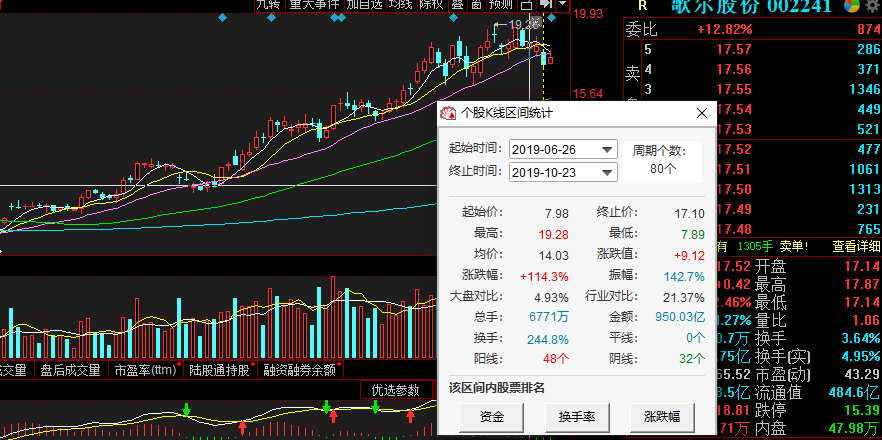Click the 涨跌幅 ranking button
882x440 pixels.
(662, 417)
